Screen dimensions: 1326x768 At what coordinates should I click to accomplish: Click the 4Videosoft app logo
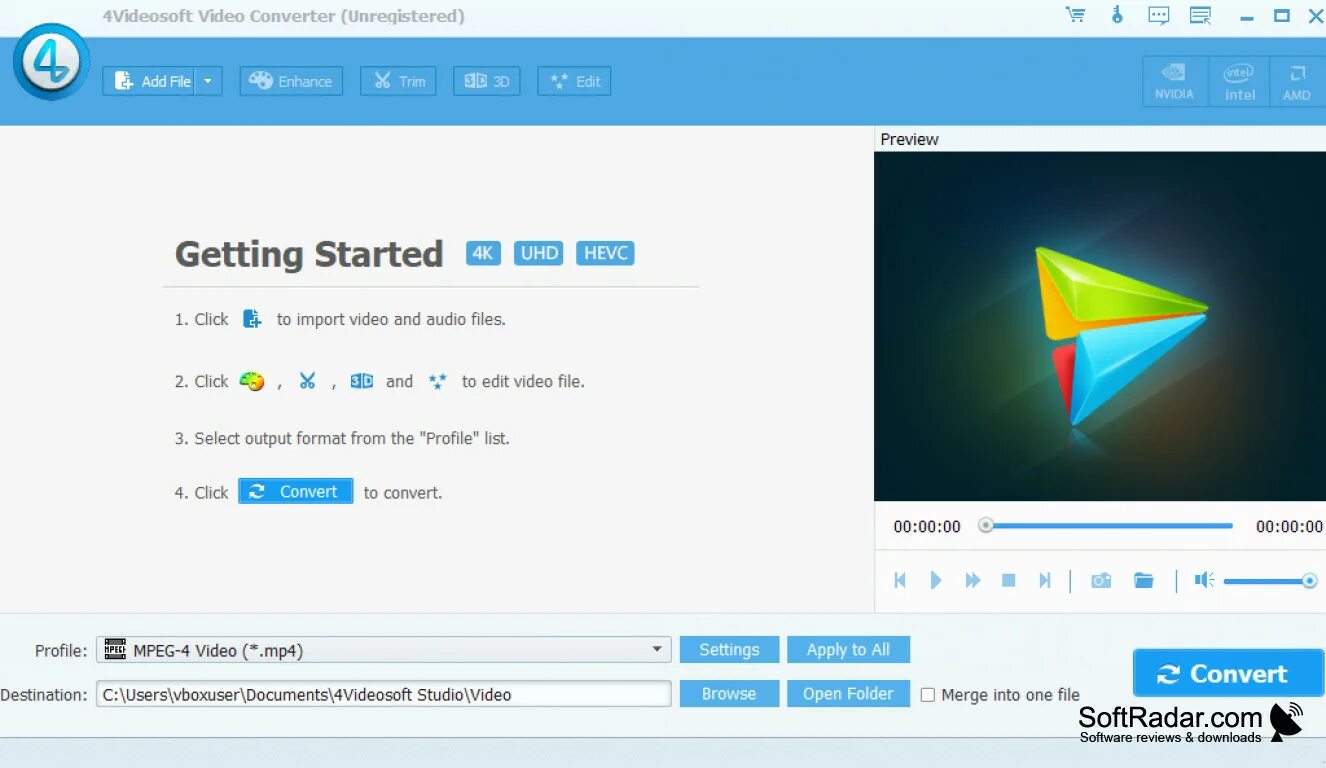[51, 62]
